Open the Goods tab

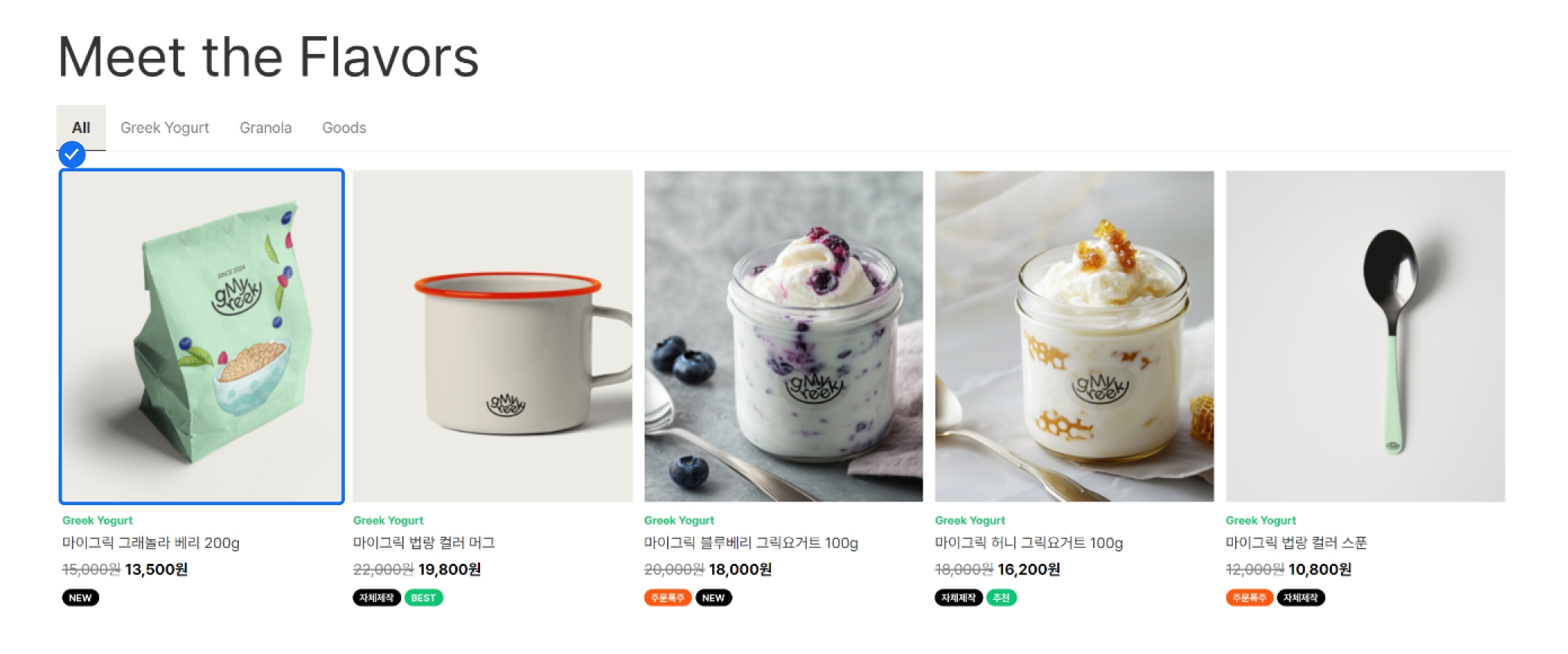click(344, 128)
